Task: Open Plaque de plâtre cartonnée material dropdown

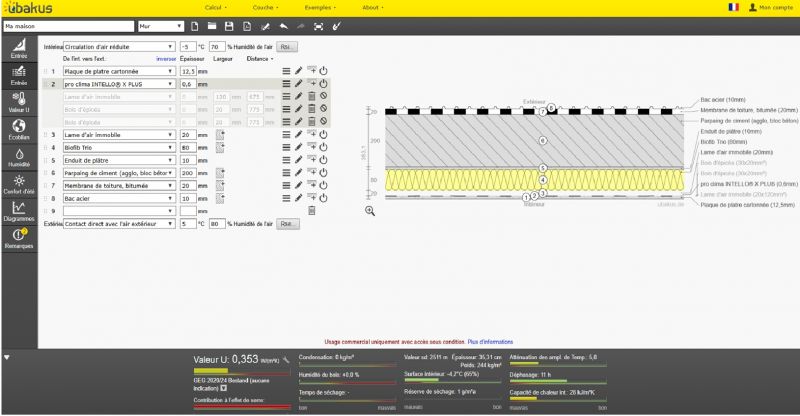Action: 119,71
